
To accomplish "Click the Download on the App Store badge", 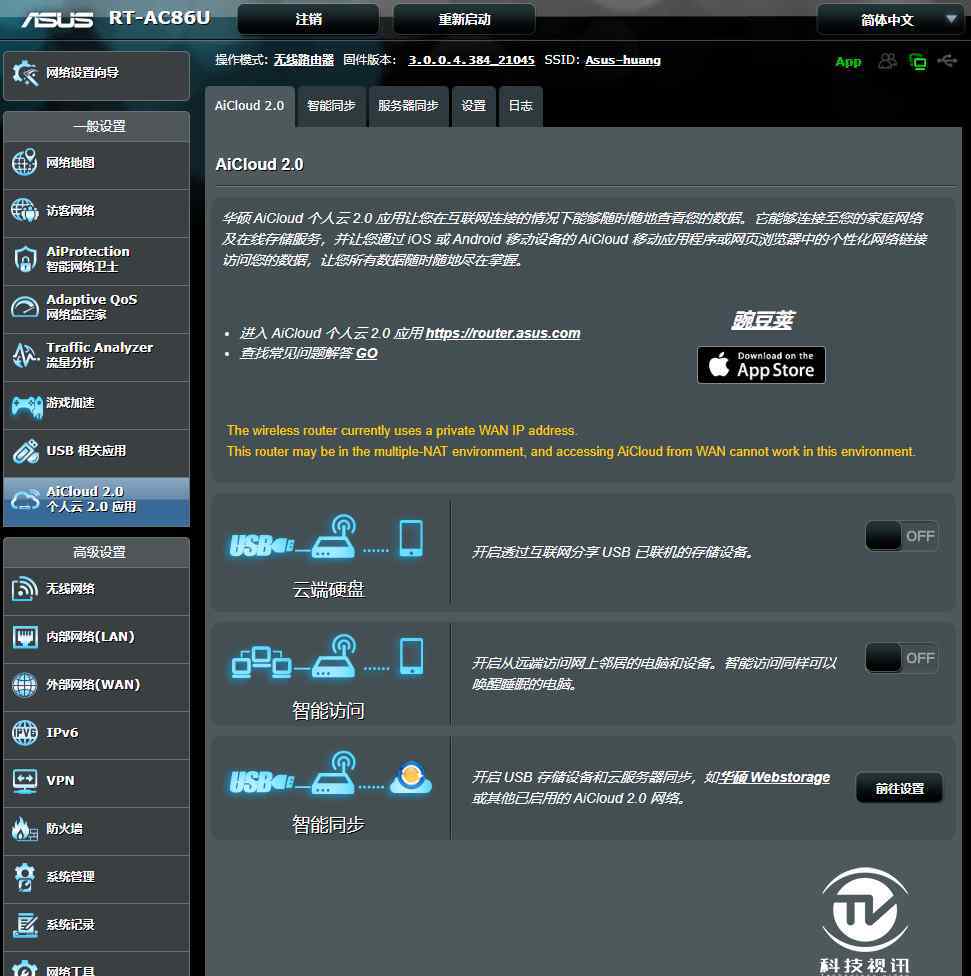I will coord(761,365).
